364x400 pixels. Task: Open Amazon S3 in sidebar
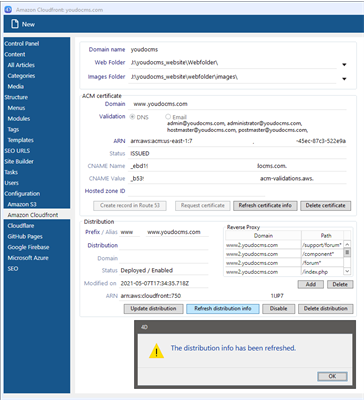click(x=22, y=204)
